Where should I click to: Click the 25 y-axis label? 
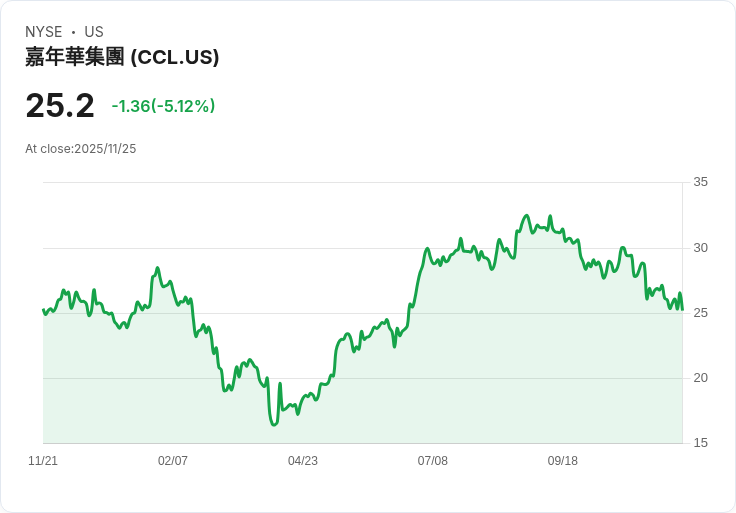[x=701, y=313]
